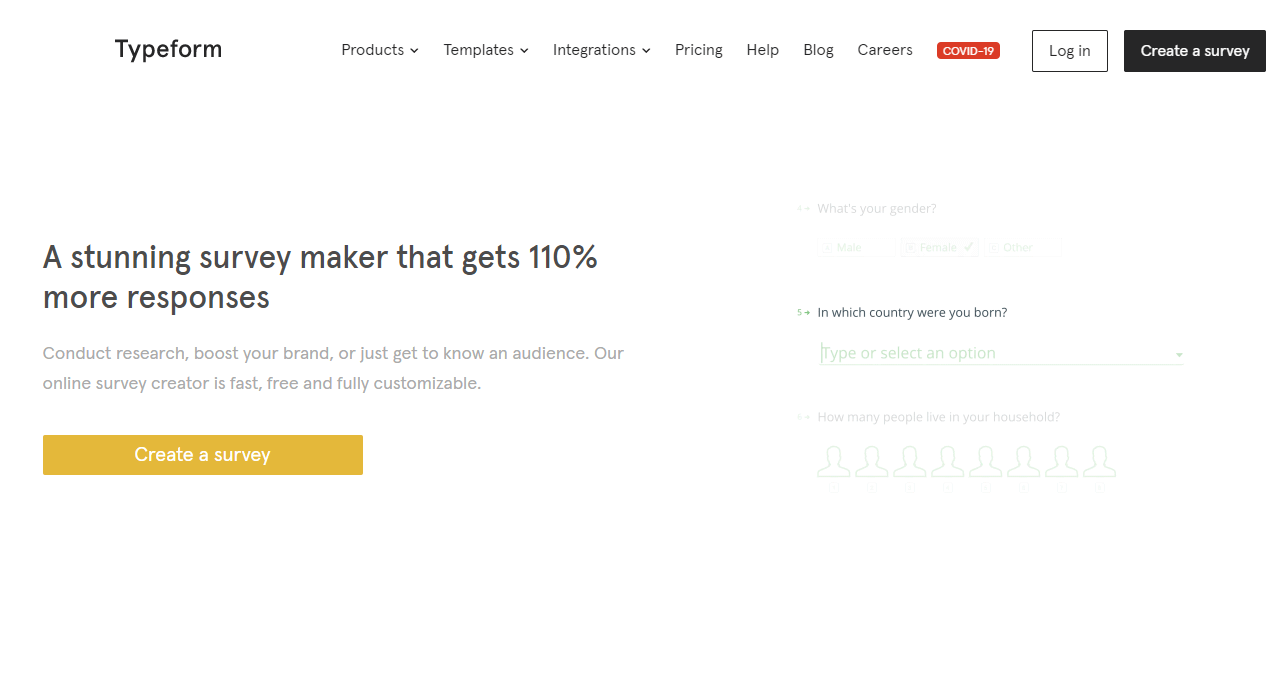Expand the Templates dropdown menu
1288x681 pixels.
pos(486,50)
